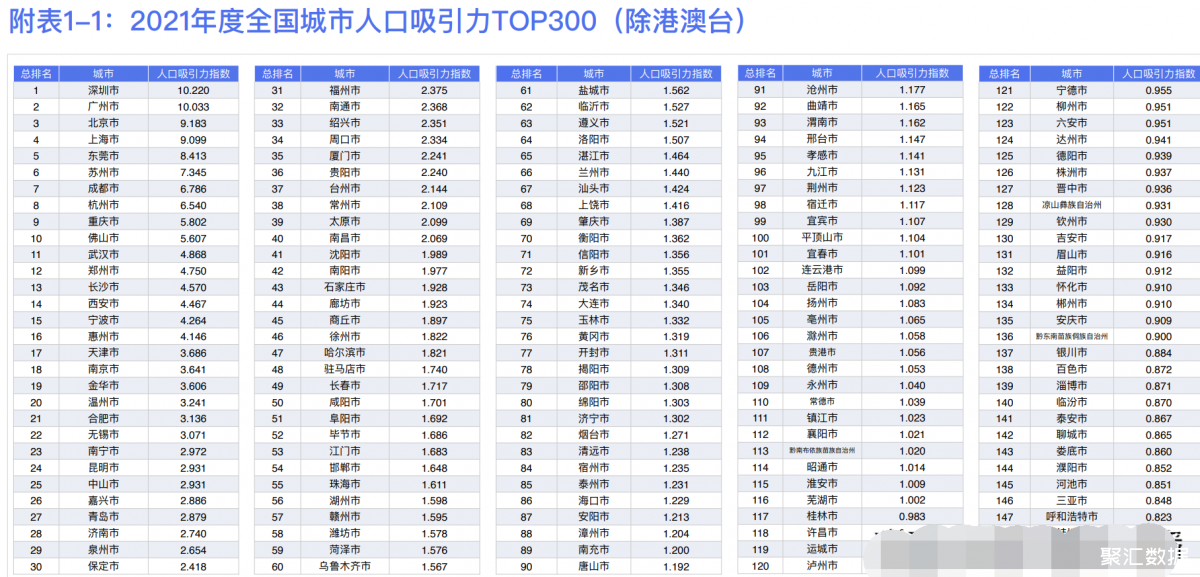Select the 珠海市 index value 1.611
This screenshot has width=1200, height=577.
coord(434,484)
